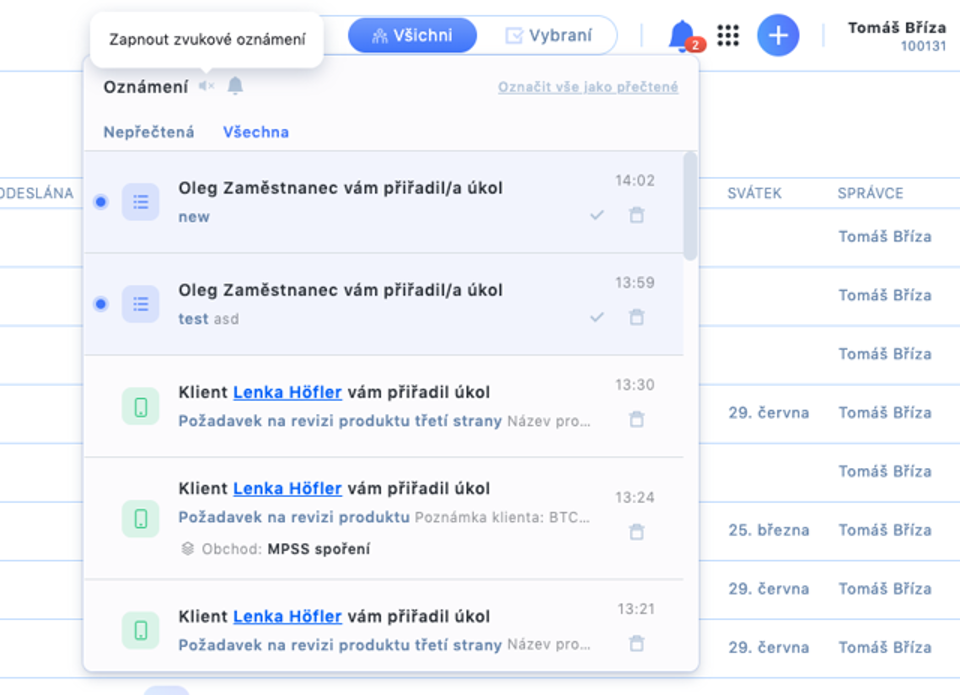Delete the 13:24 notification with trash icon
This screenshot has height=696, width=960.
coord(636,532)
